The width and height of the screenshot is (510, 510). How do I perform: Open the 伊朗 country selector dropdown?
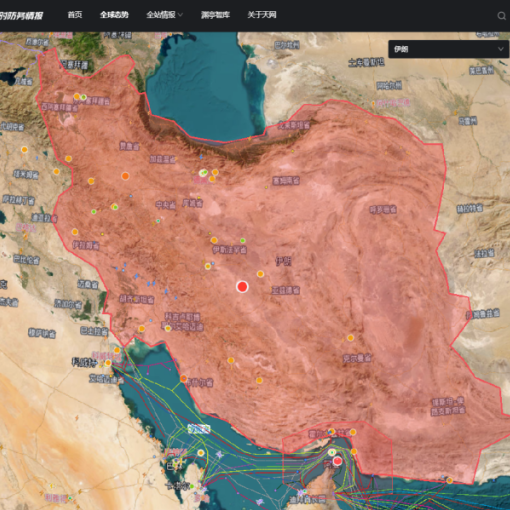tap(448, 49)
